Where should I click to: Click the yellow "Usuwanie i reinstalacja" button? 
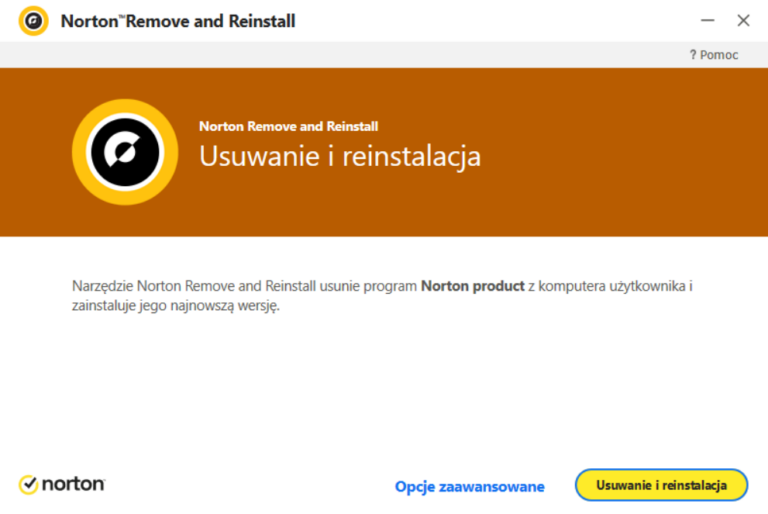tap(661, 485)
